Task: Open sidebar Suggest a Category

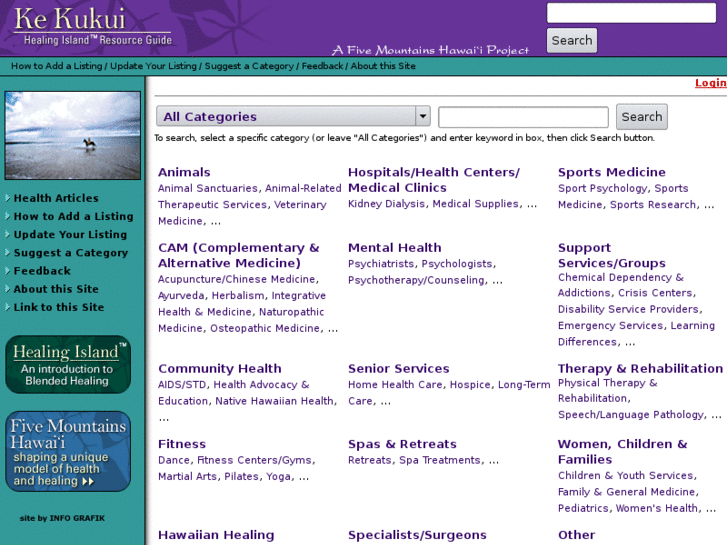Action: point(70,253)
